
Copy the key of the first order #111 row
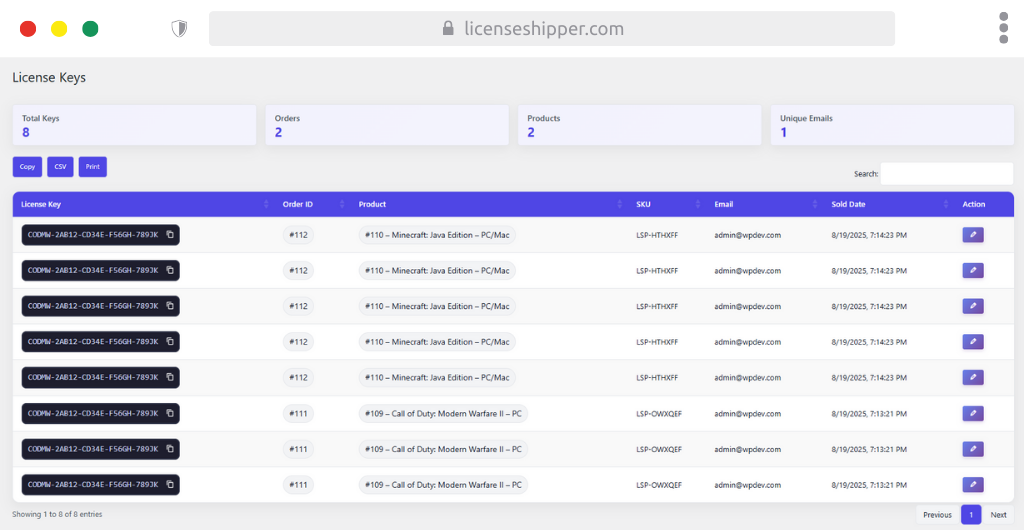click(170, 413)
